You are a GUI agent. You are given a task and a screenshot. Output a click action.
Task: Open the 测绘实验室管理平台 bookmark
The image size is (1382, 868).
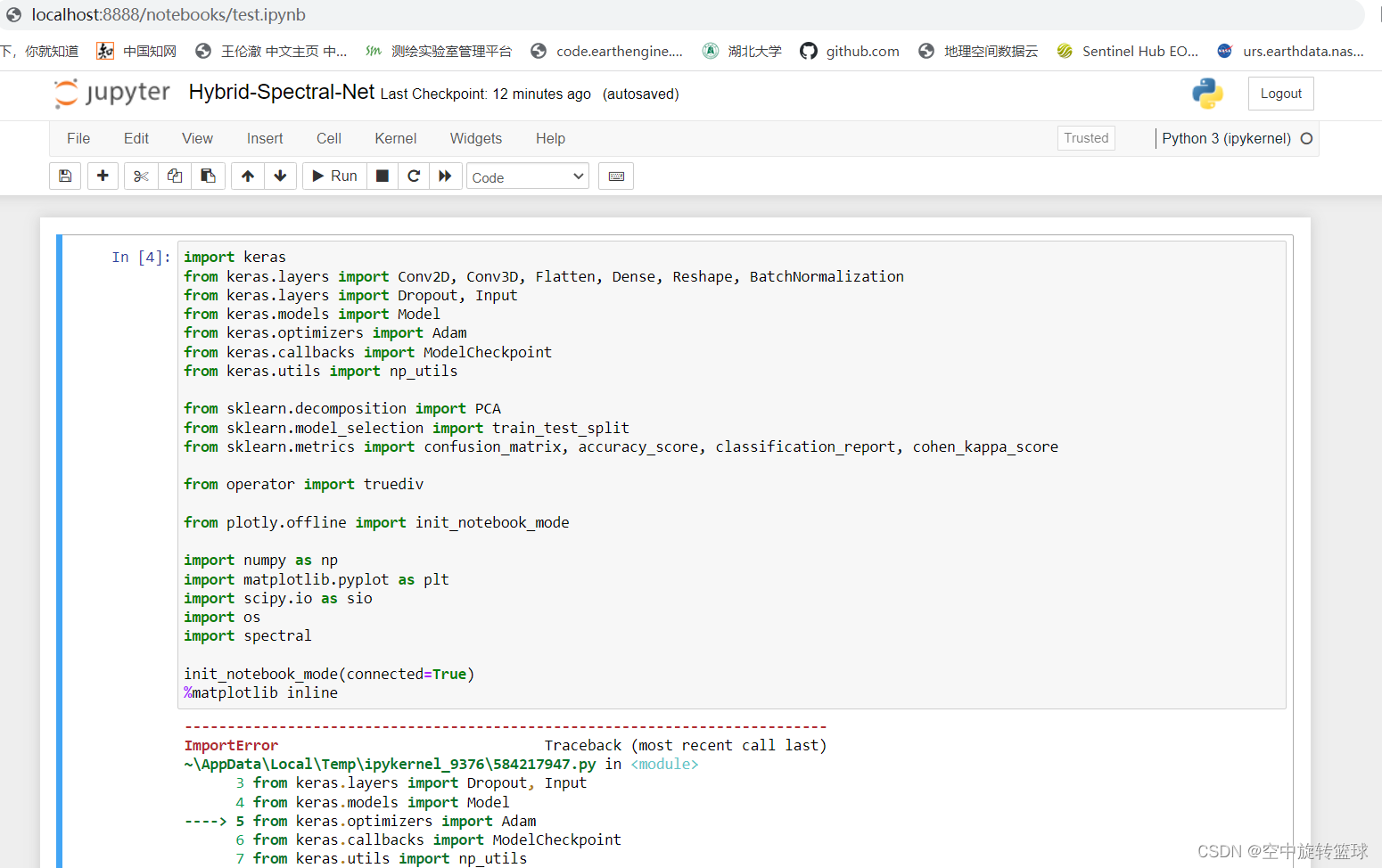(439, 52)
